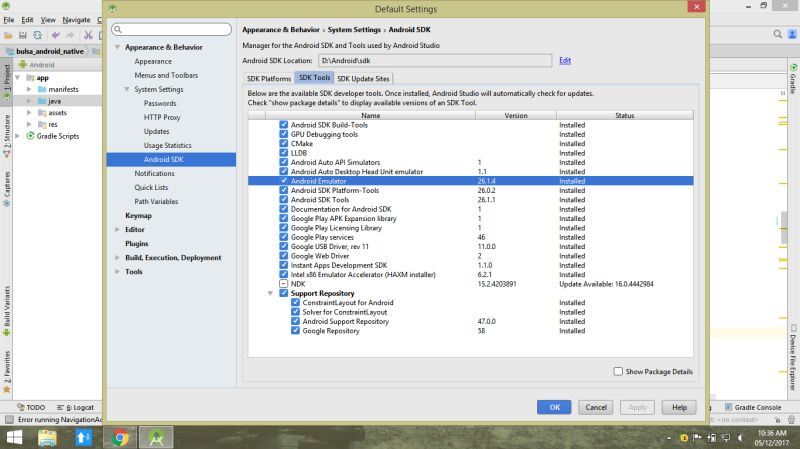Click Android Studio taskbar icon
This screenshot has height=449, width=800.
tap(156, 437)
